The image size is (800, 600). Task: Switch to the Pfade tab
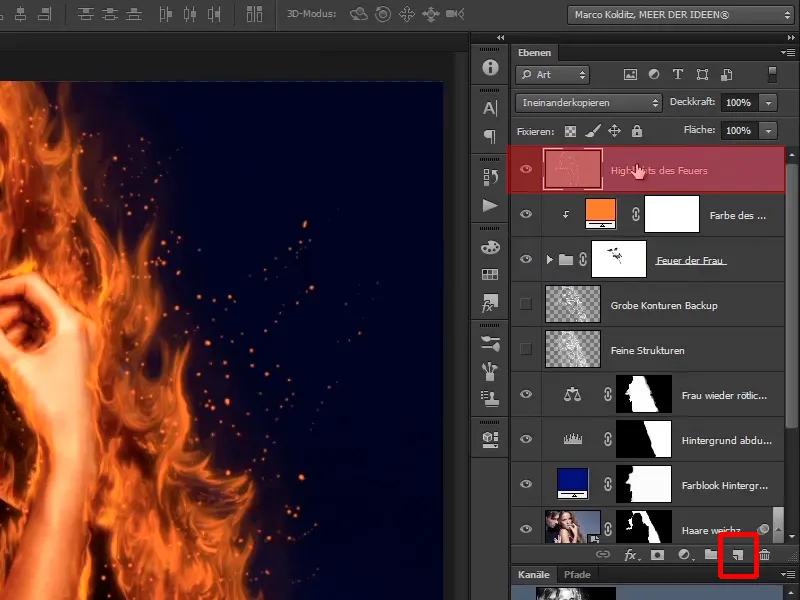pos(577,574)
